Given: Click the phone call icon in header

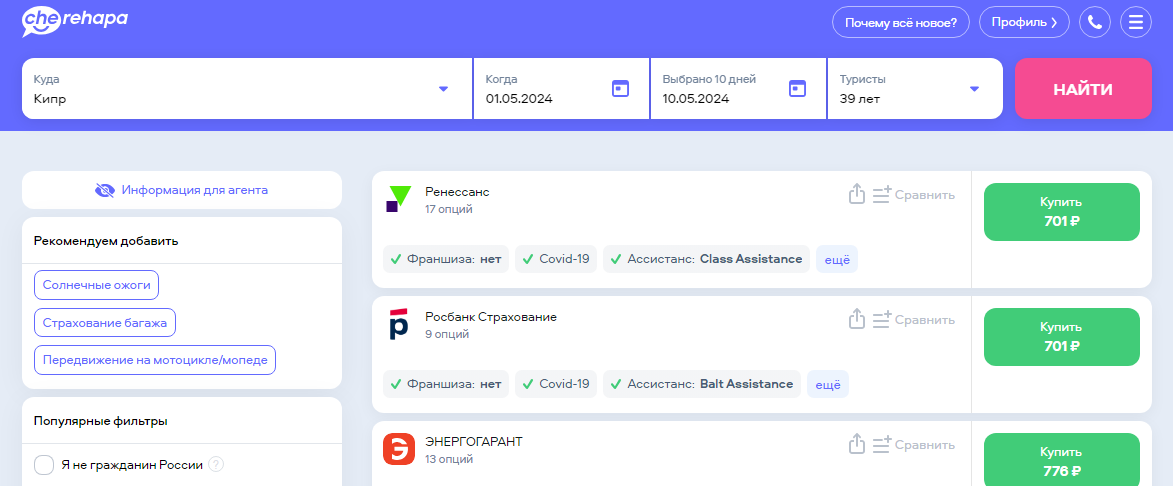Looking at the screenshot, I should (x=1094, y=22).
